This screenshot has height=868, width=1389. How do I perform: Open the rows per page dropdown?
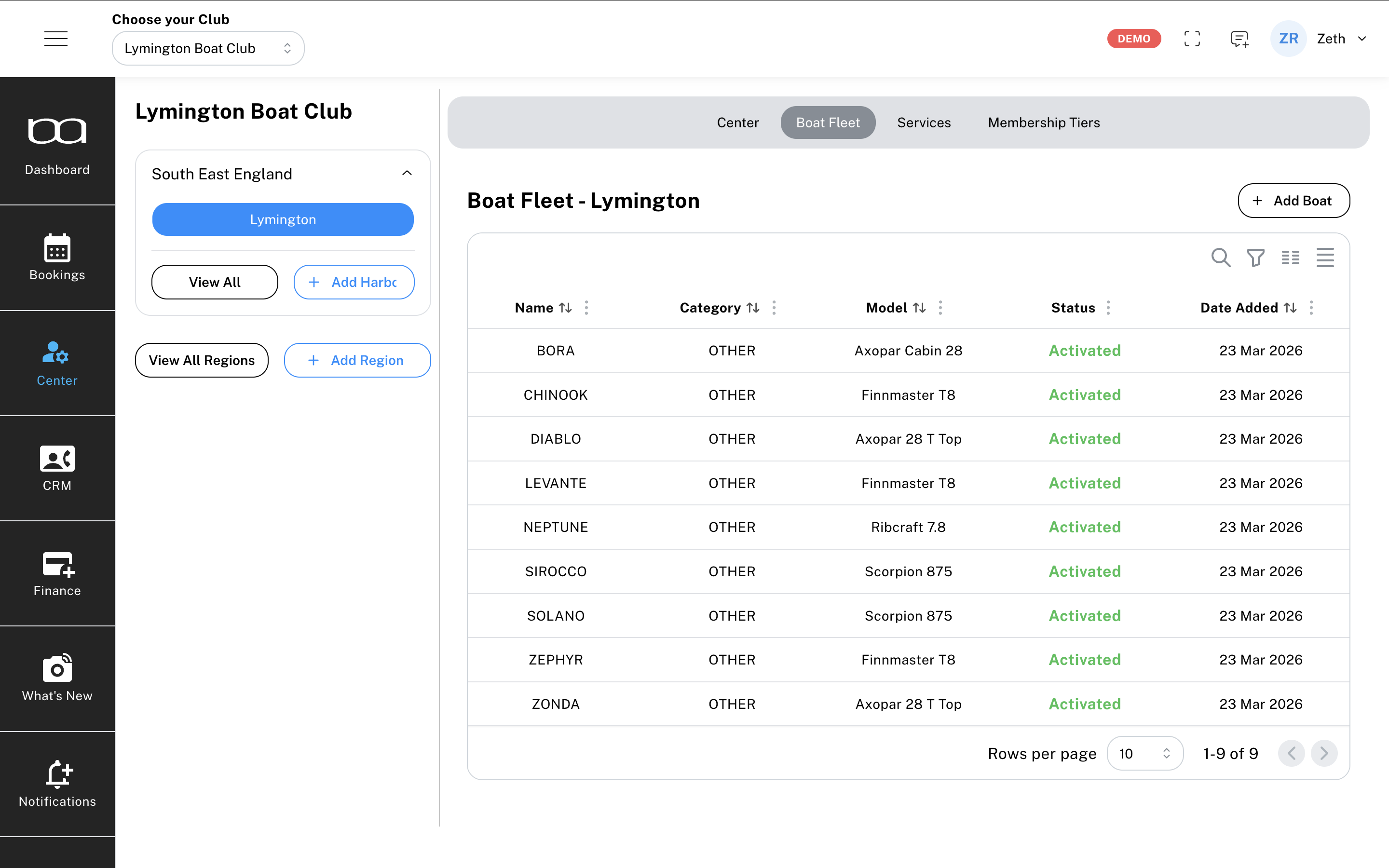point(1144,753)
